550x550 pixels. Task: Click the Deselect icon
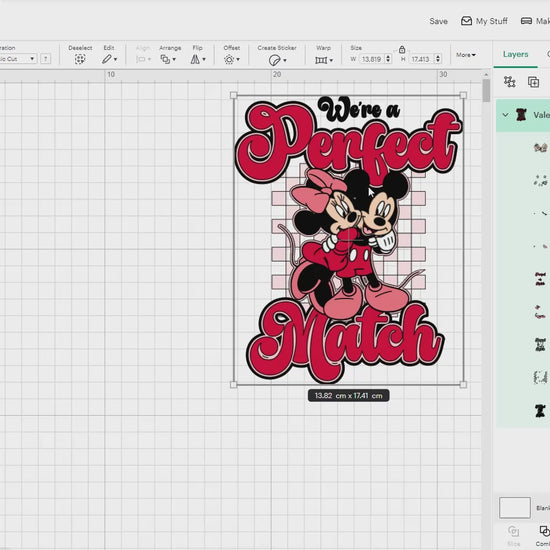pos(80,59)
